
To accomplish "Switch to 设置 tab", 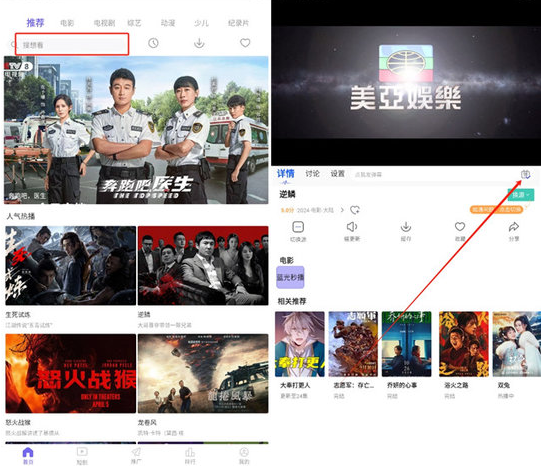I will [337, 174].
